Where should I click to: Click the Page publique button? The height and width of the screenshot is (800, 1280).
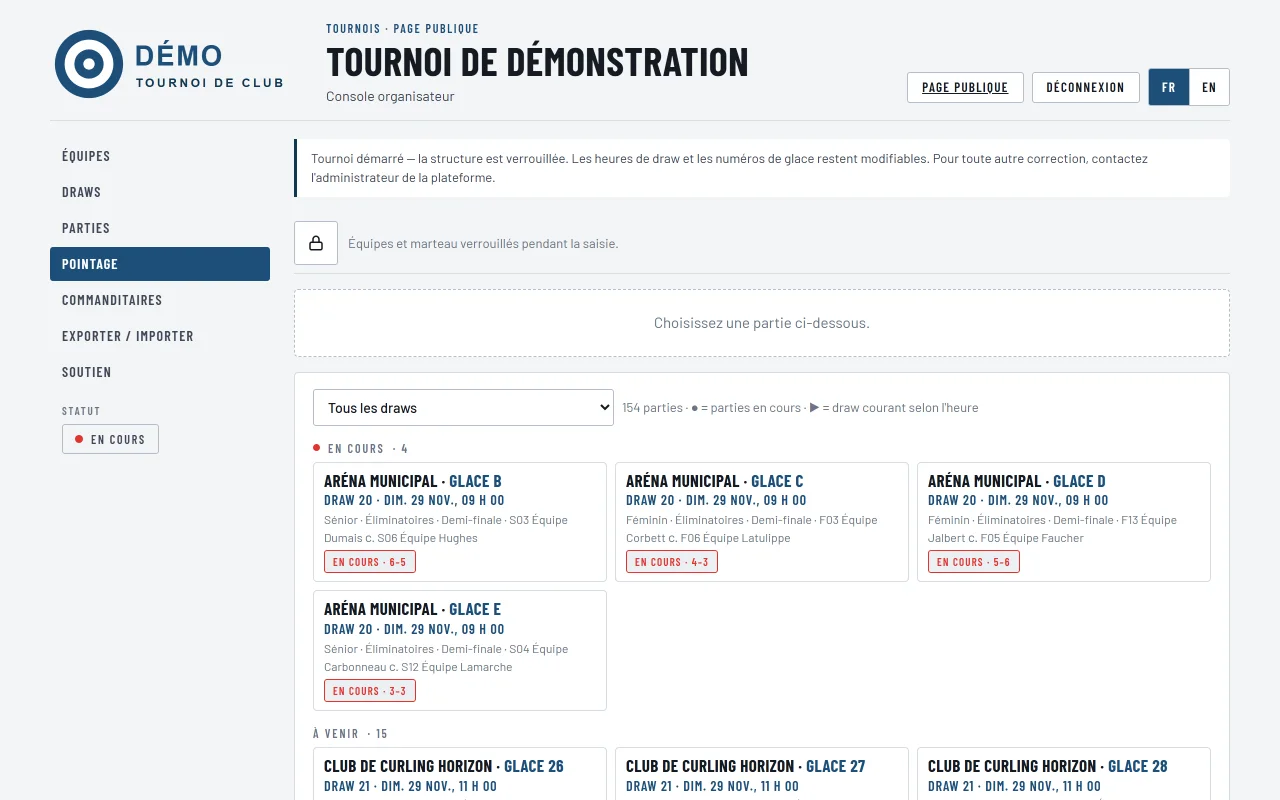965,87
